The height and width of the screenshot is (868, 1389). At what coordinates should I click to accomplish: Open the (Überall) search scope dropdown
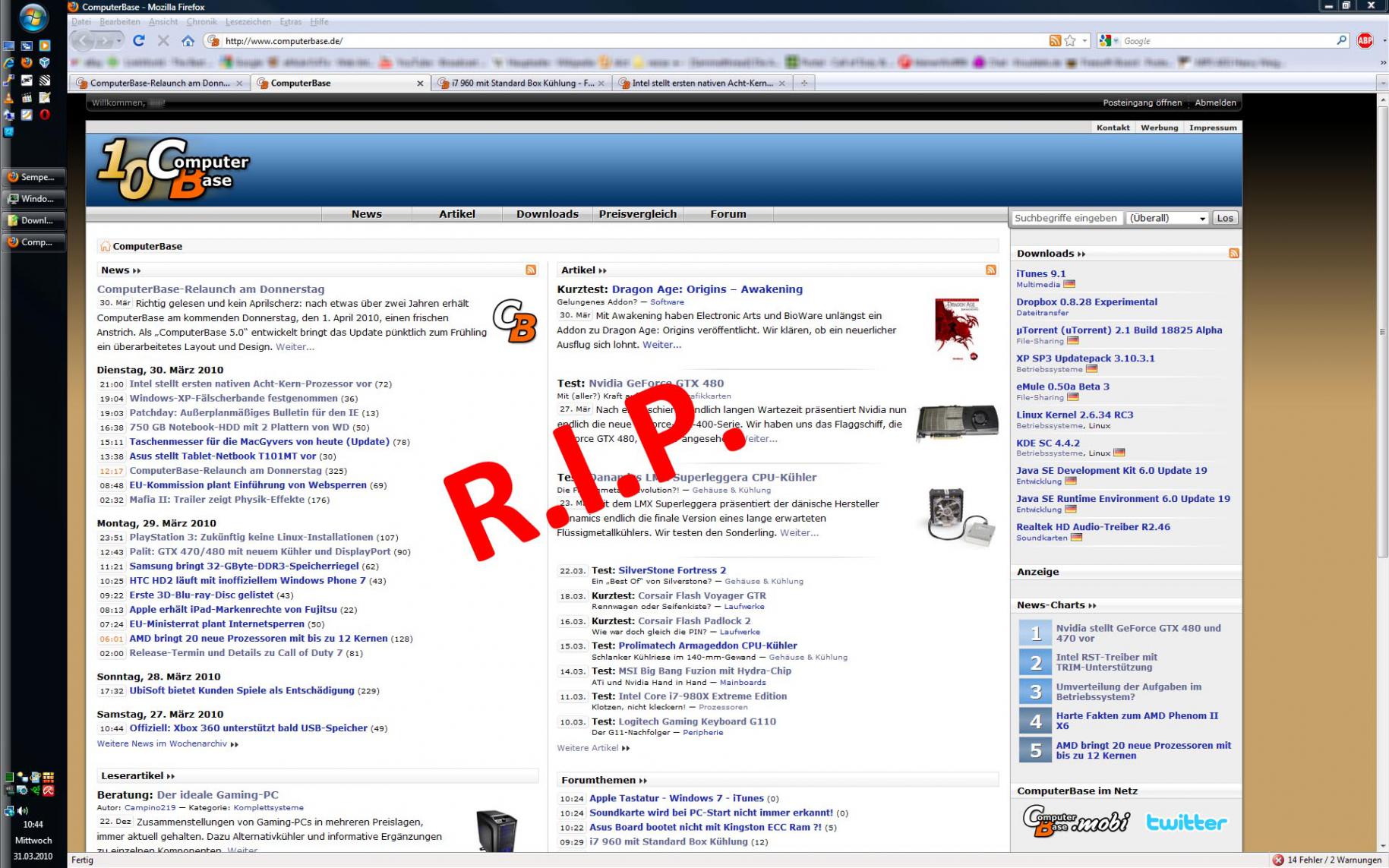tap(1167, 218)
